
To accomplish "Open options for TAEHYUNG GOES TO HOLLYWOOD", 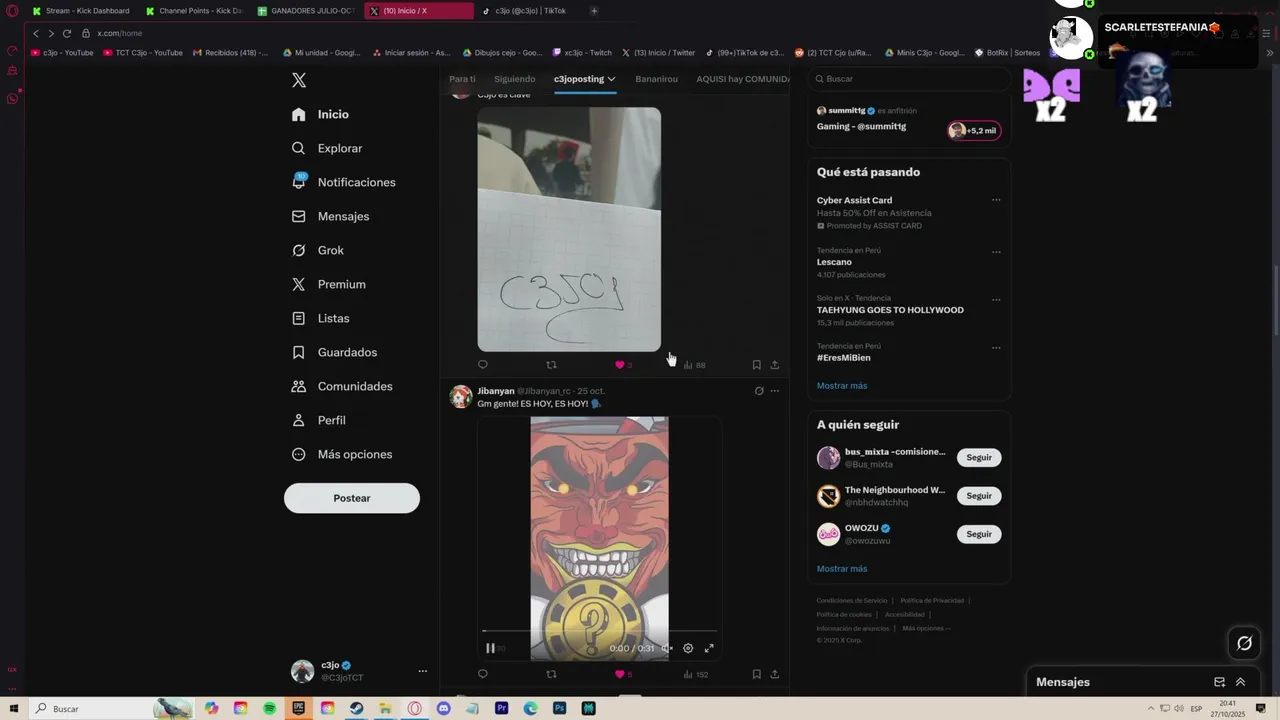I will (x=996, y=299).
